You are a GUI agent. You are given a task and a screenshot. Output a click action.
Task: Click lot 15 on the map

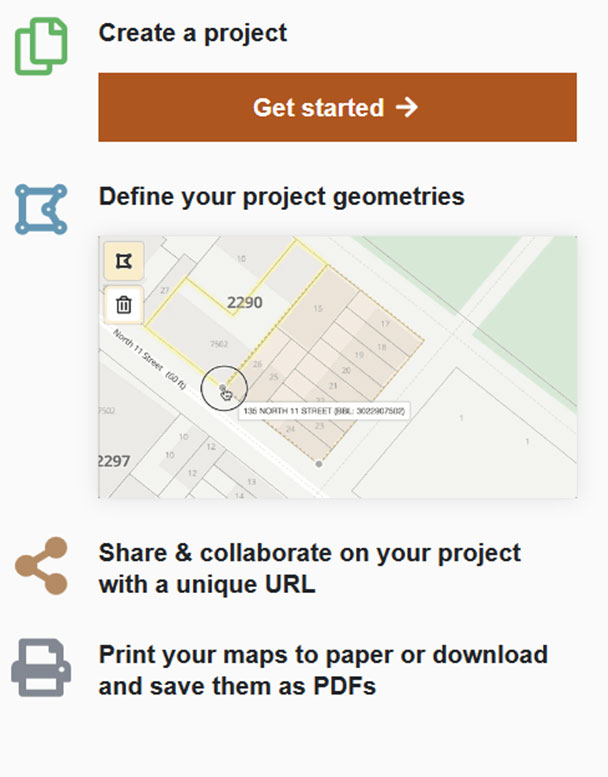318,309
